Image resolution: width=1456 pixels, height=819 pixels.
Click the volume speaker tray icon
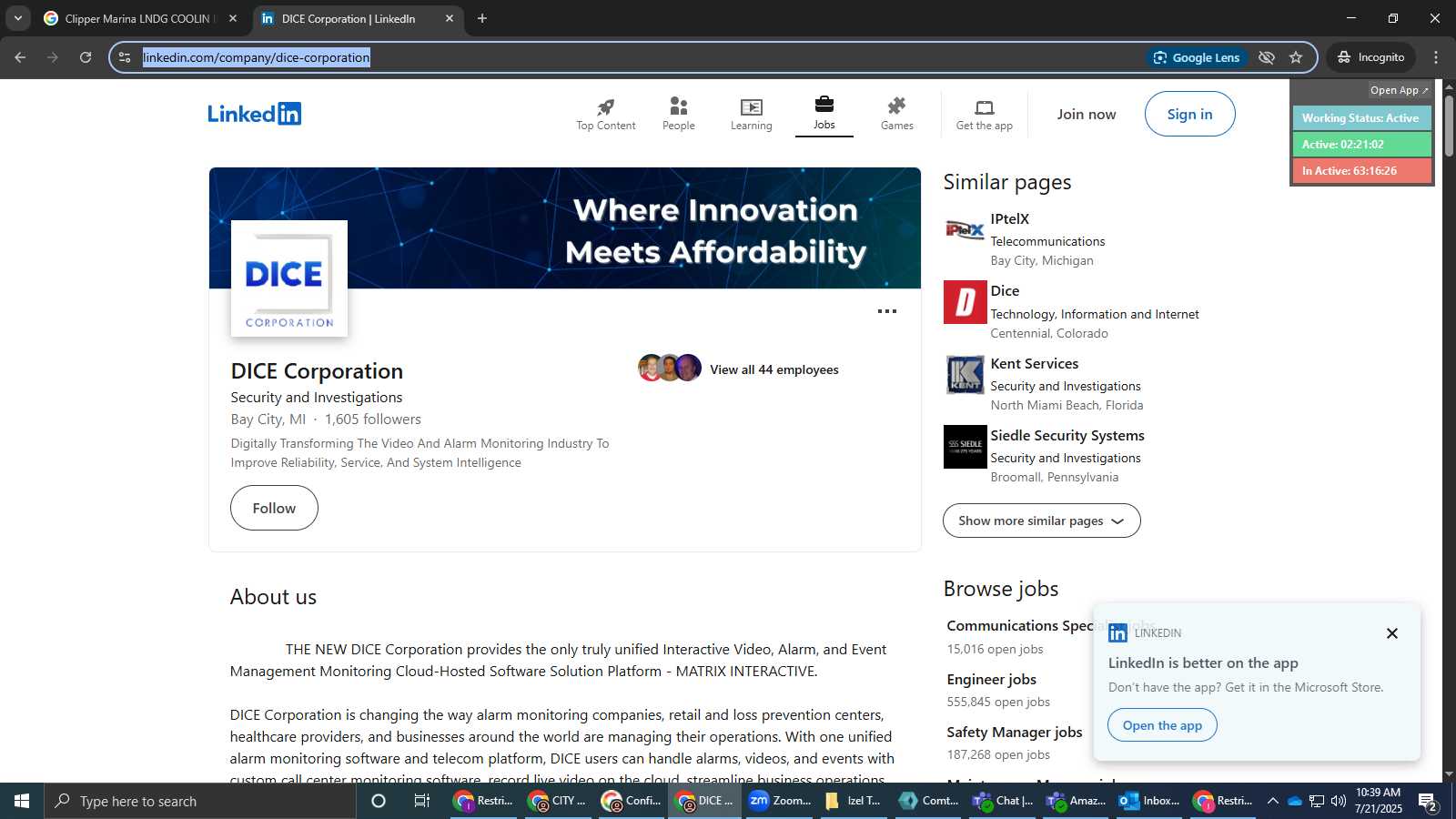[1338, 801]
